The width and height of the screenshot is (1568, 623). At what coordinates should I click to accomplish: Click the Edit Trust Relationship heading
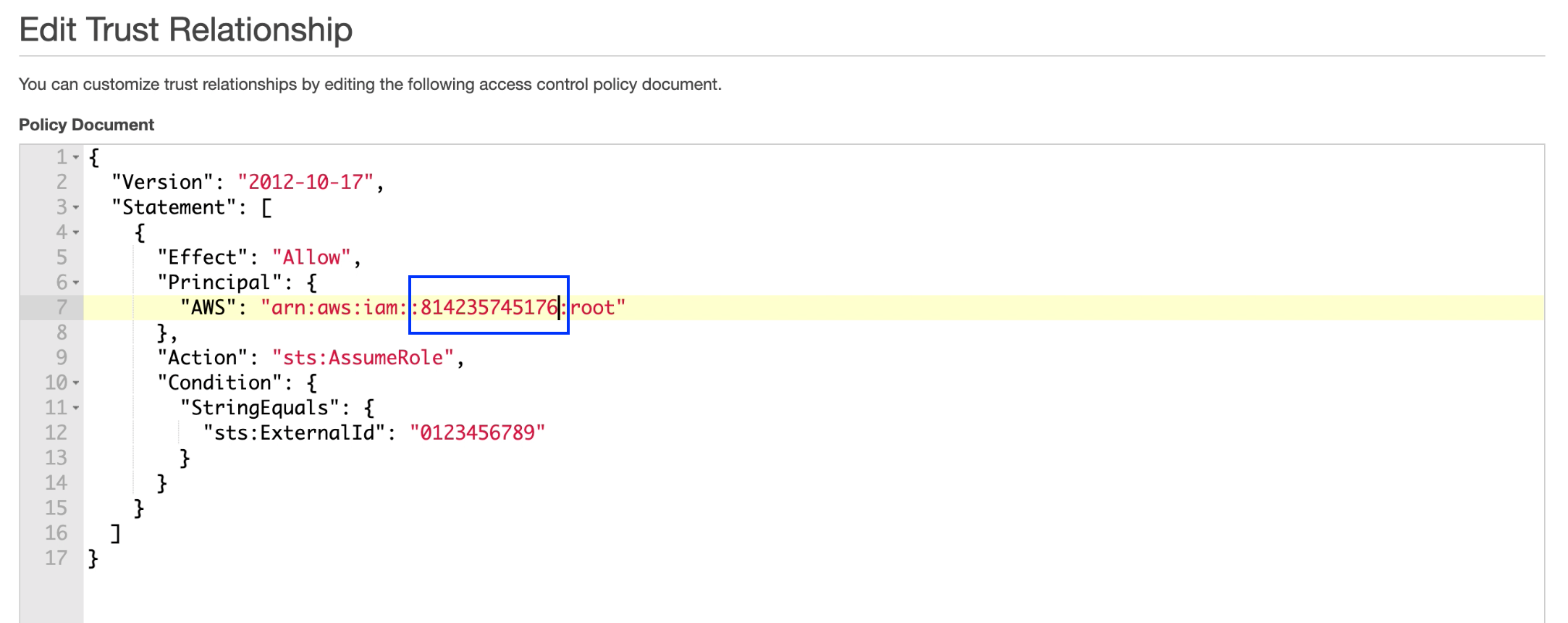(x=186, y=30)
